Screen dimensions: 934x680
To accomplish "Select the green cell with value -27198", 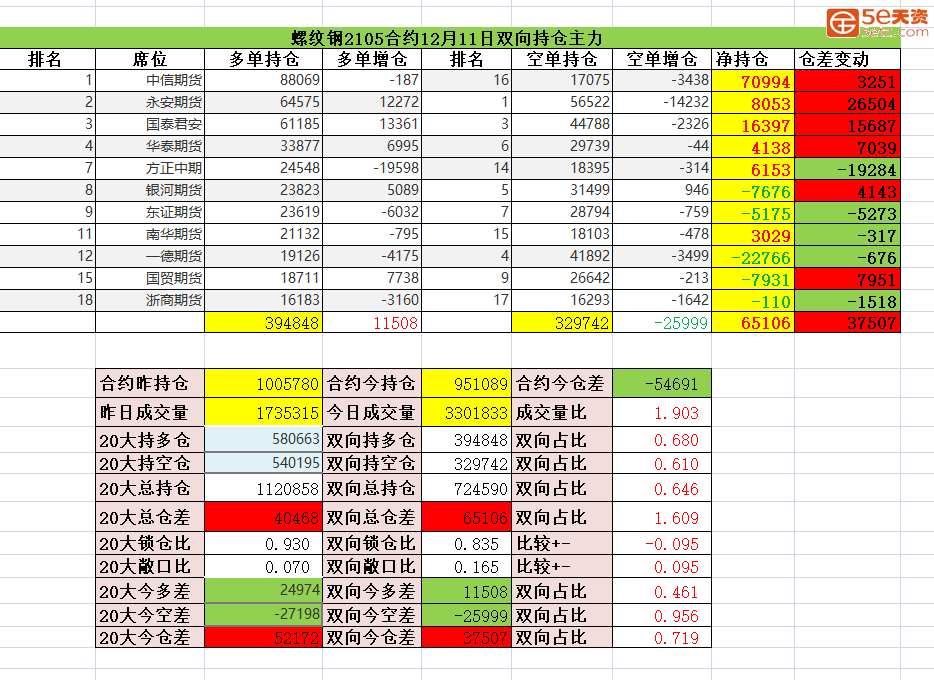I will [263, 614].
